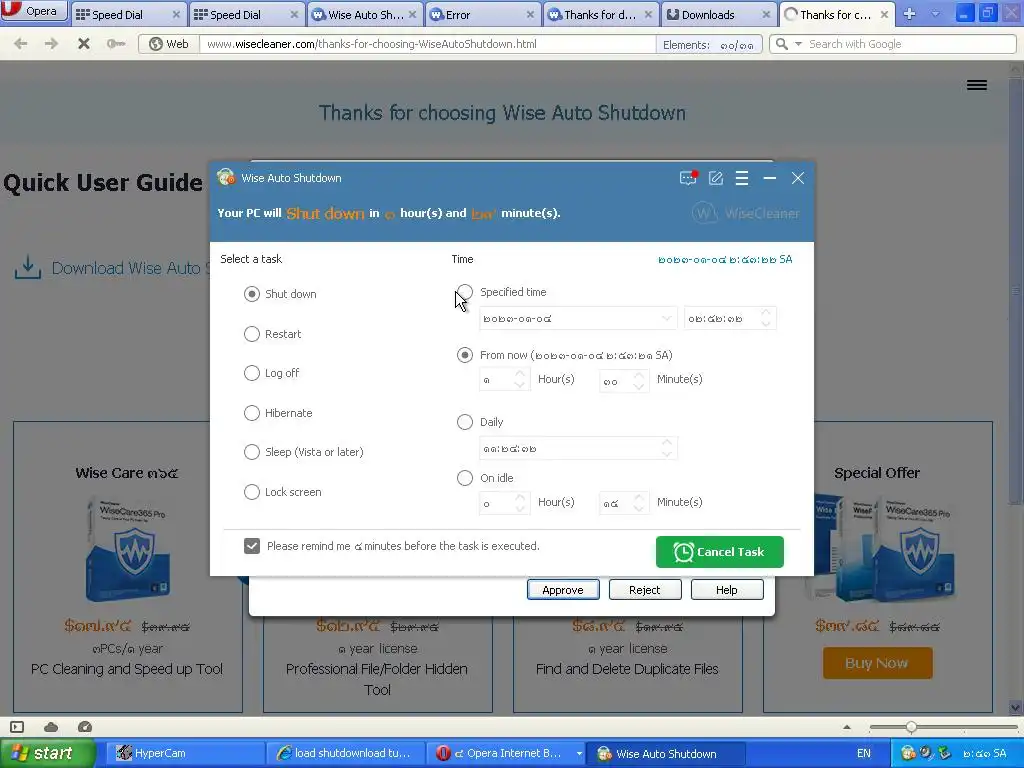Image resolution: width=1024 pixels, height=768 pixels.
Task: Switch to the Wise Auto Sh... tab
Action: click(x=365, y=14)
